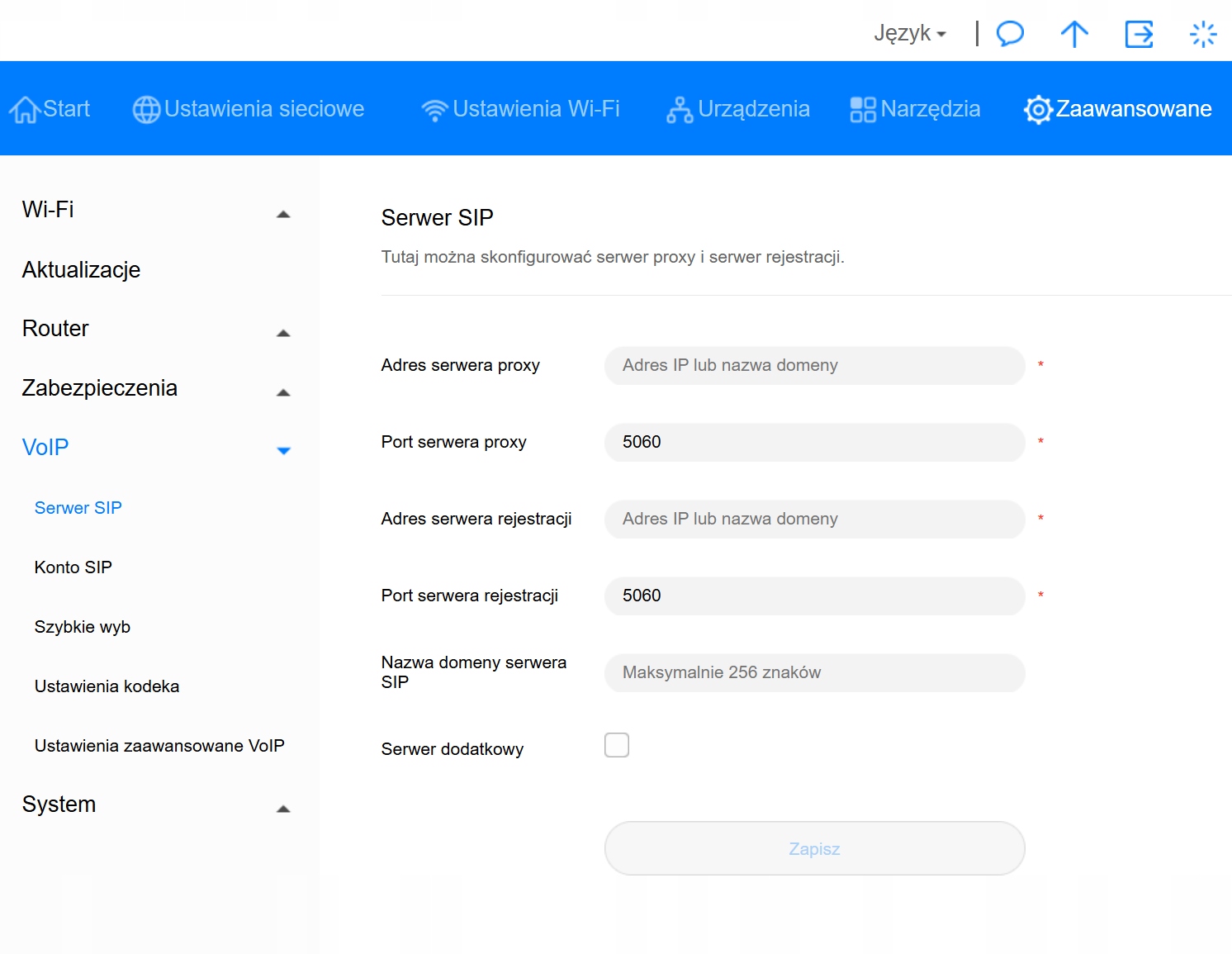Click the upward arrow update icon
Viewport: 1232px width, 954px height.
click(x=1074, y=34)
